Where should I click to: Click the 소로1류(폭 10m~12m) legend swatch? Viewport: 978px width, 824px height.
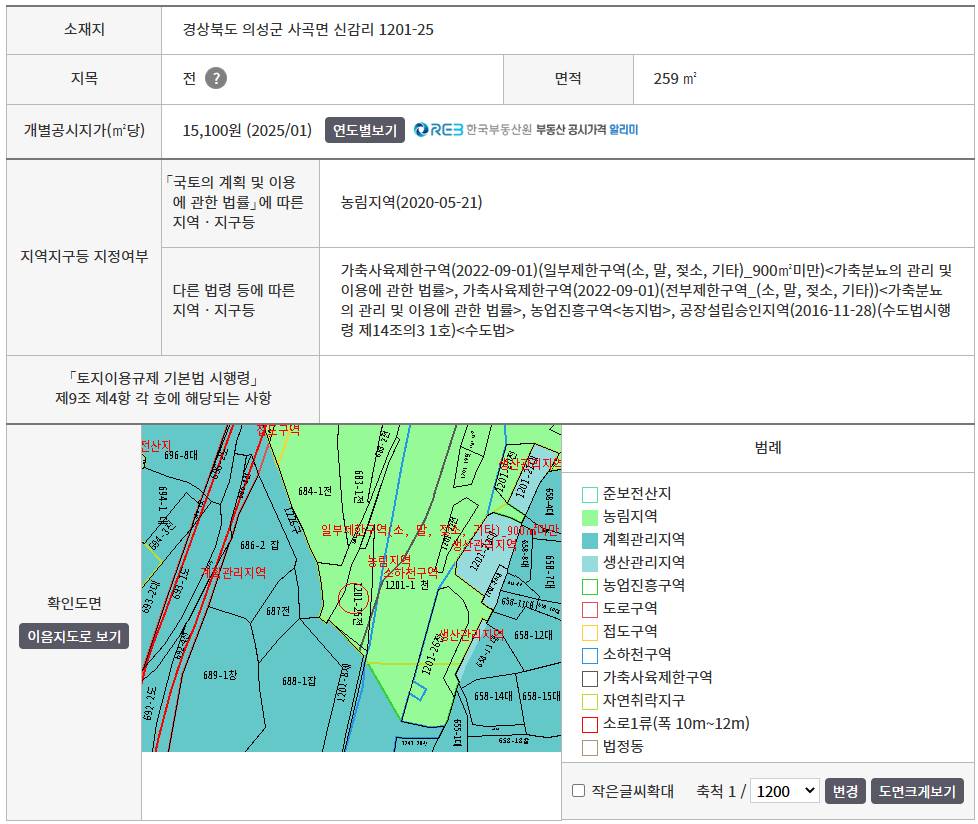pyautogui.click(x=589, y=724)
